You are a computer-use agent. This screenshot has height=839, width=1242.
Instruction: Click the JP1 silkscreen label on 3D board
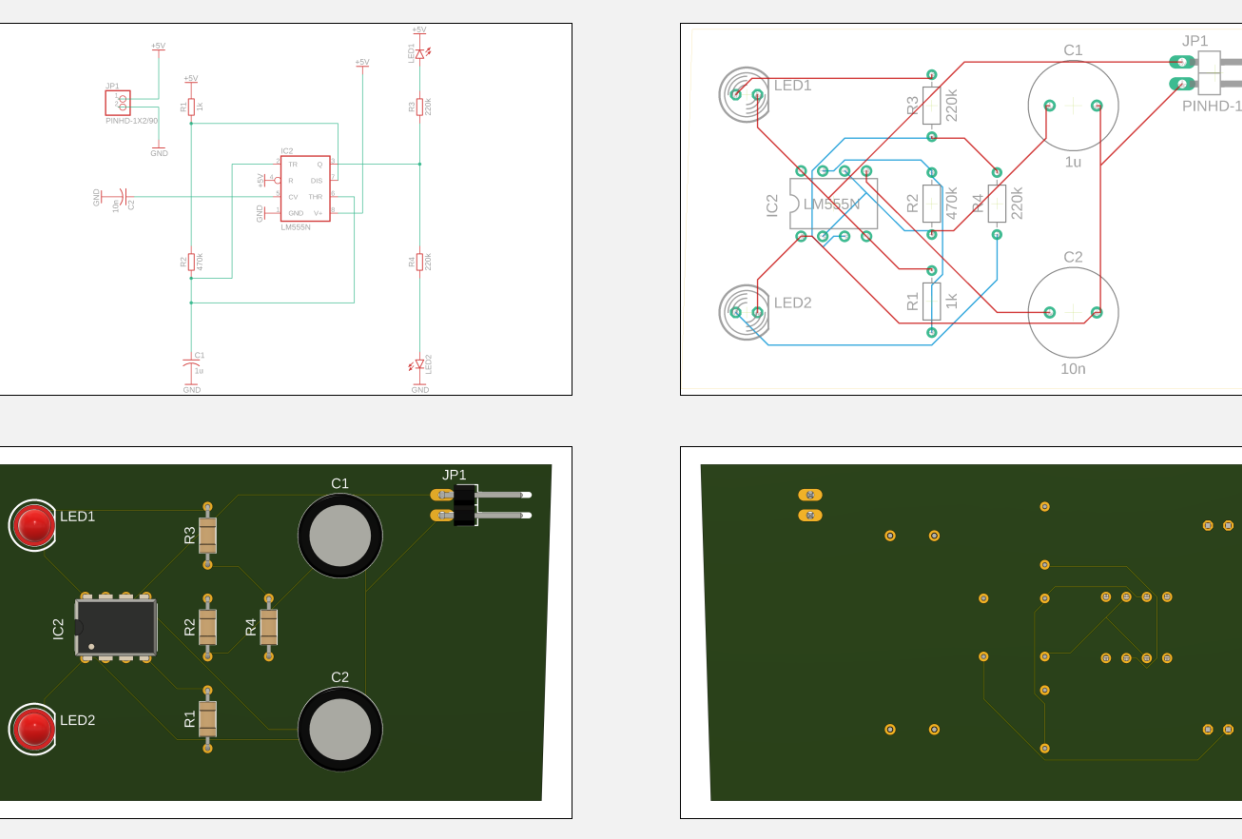click(454, 475)
